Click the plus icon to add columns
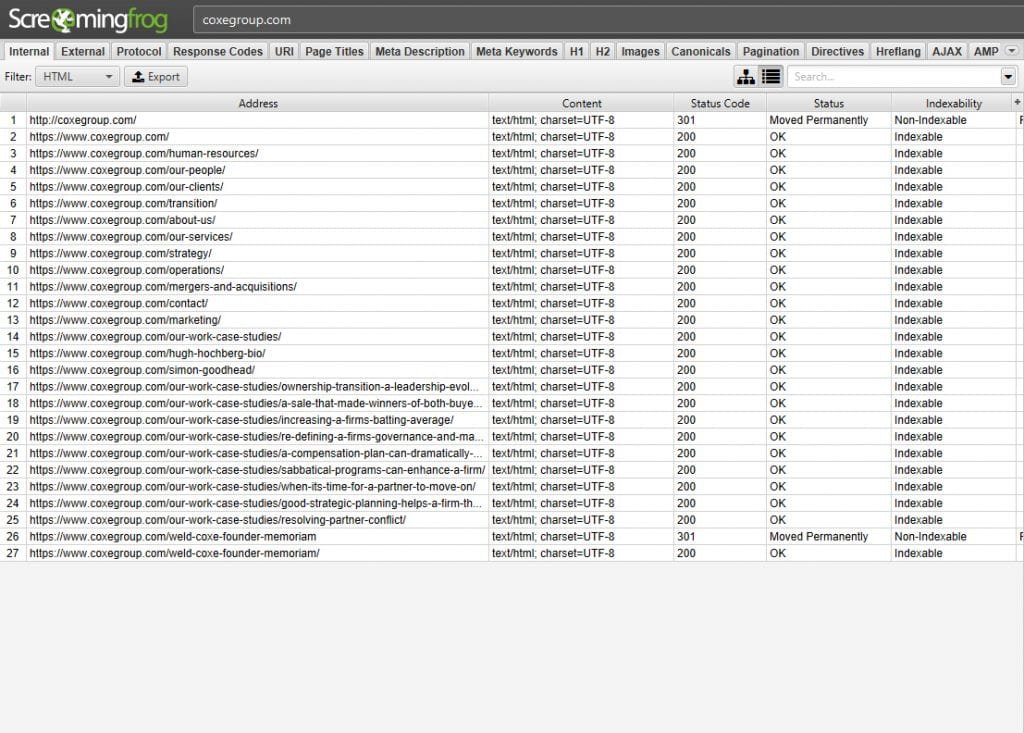The image size is (1024, 733). (1018, 103)
